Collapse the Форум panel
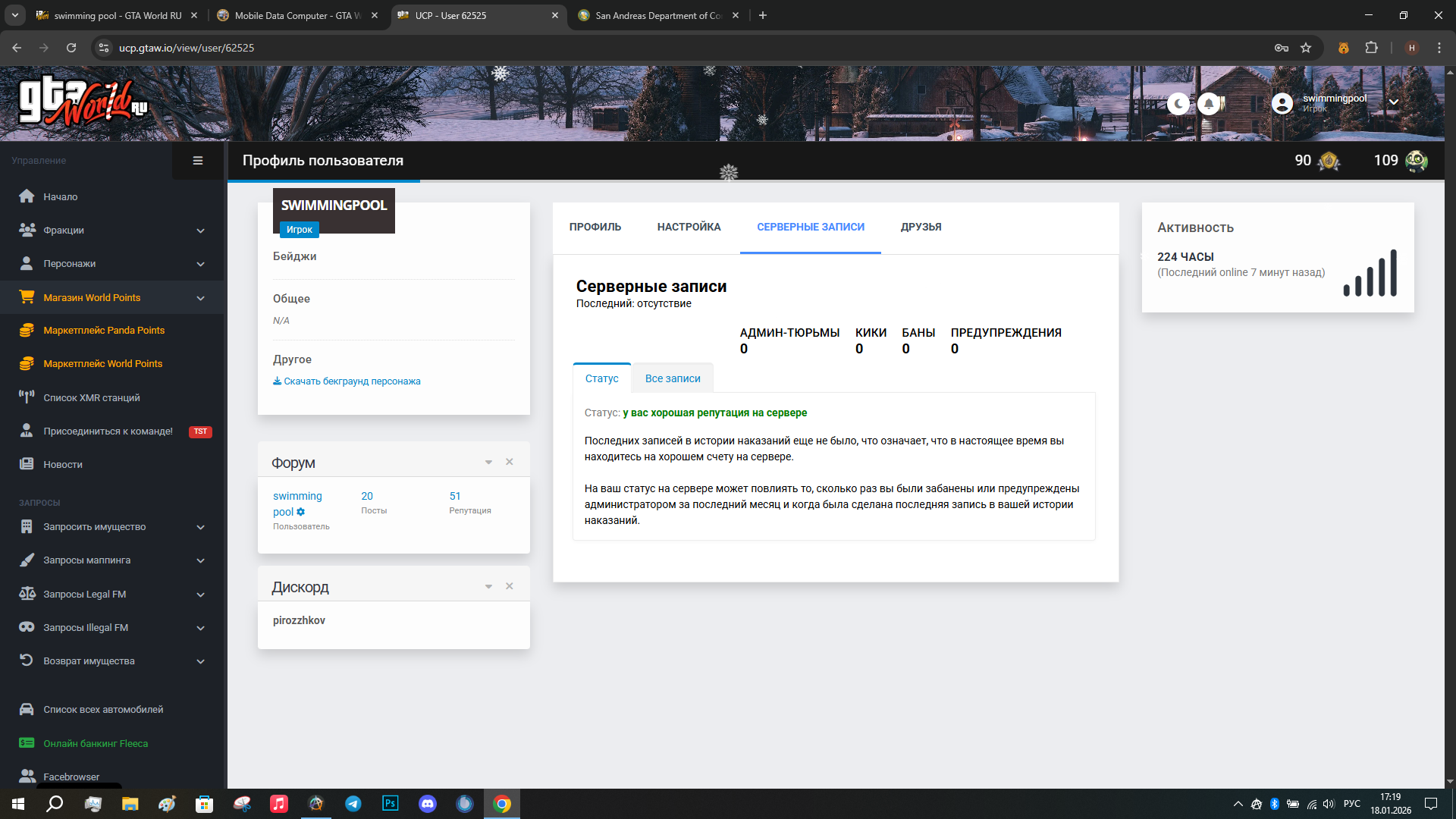 (x=488, y=462)
